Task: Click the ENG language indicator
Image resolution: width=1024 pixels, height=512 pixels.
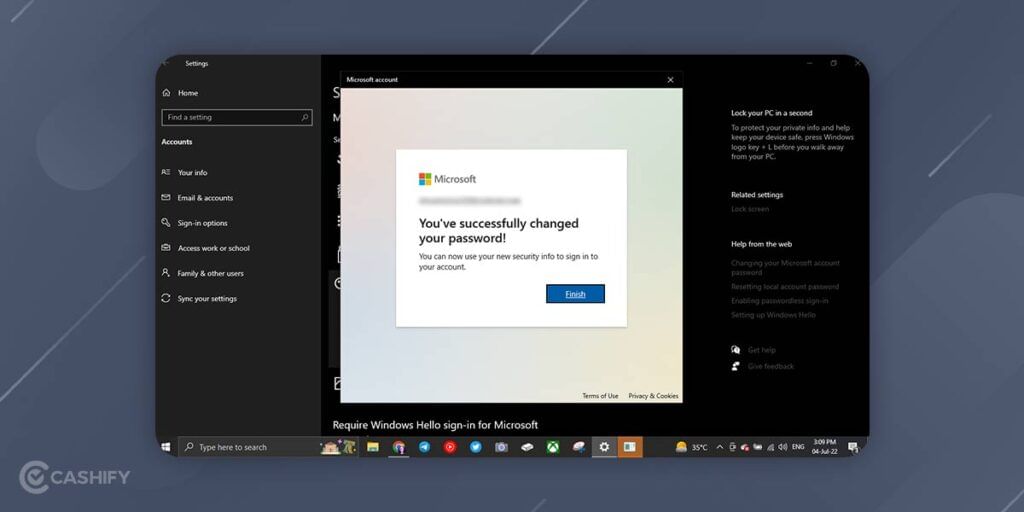Action: coord(798,447)
